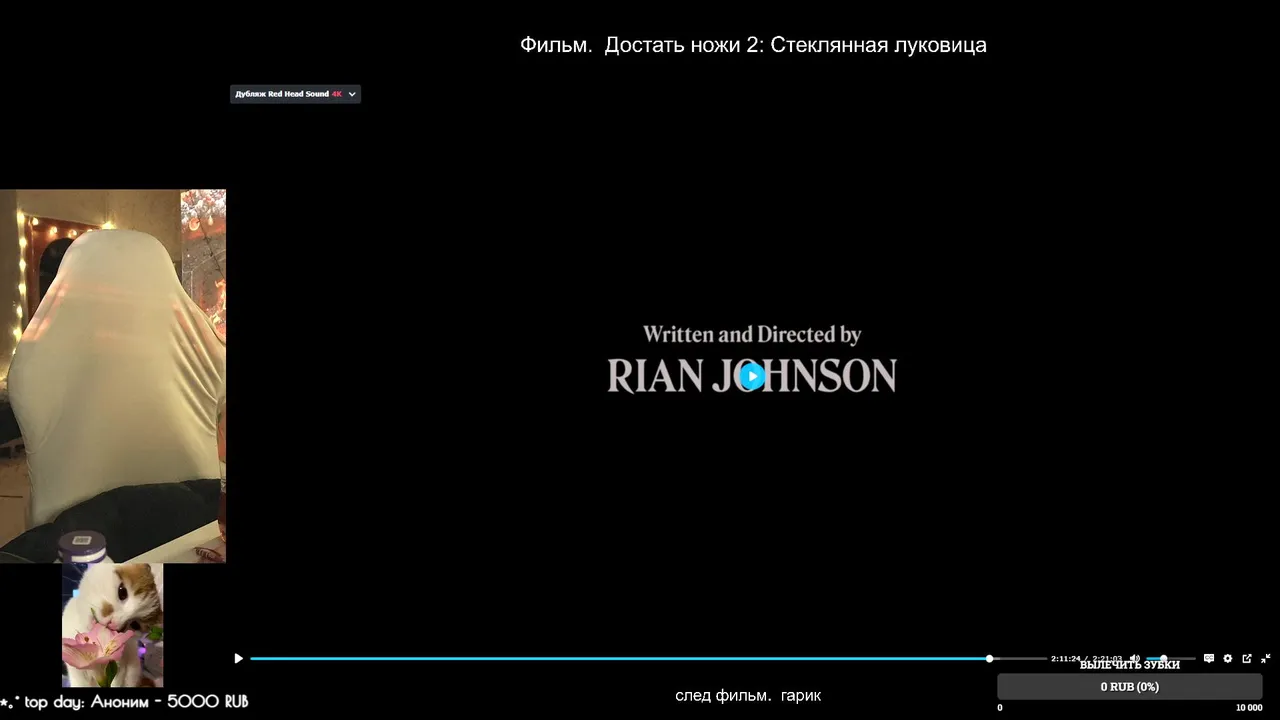Click the video progress scrubber handle
Screen dimensions: 1280x720
(x=989, y=658)
